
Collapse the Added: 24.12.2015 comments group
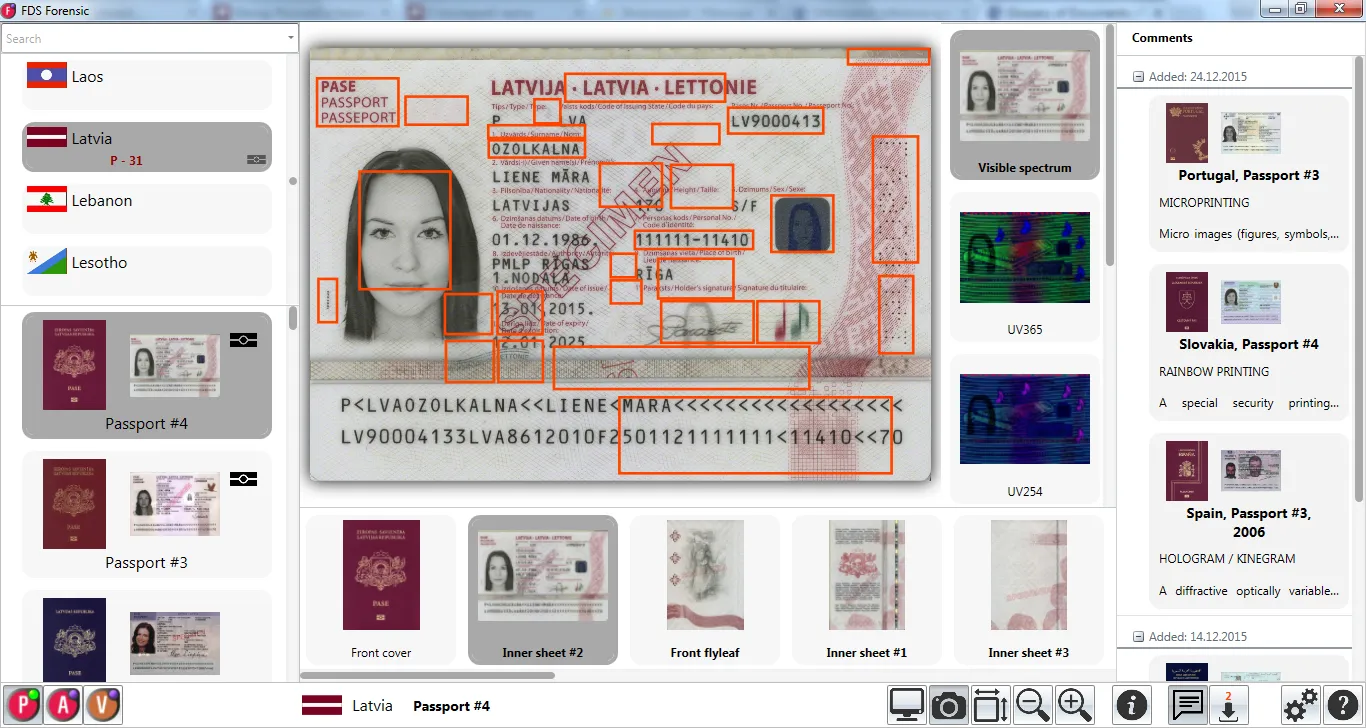(1138, 77)
